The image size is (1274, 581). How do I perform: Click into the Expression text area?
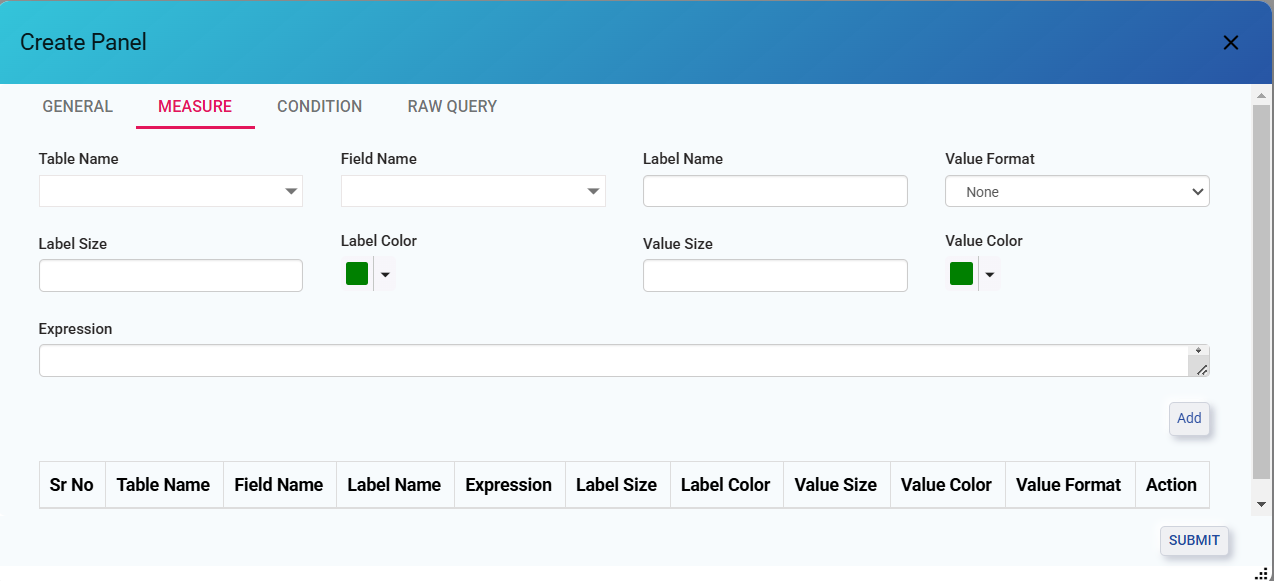click(x=614, y=361)
